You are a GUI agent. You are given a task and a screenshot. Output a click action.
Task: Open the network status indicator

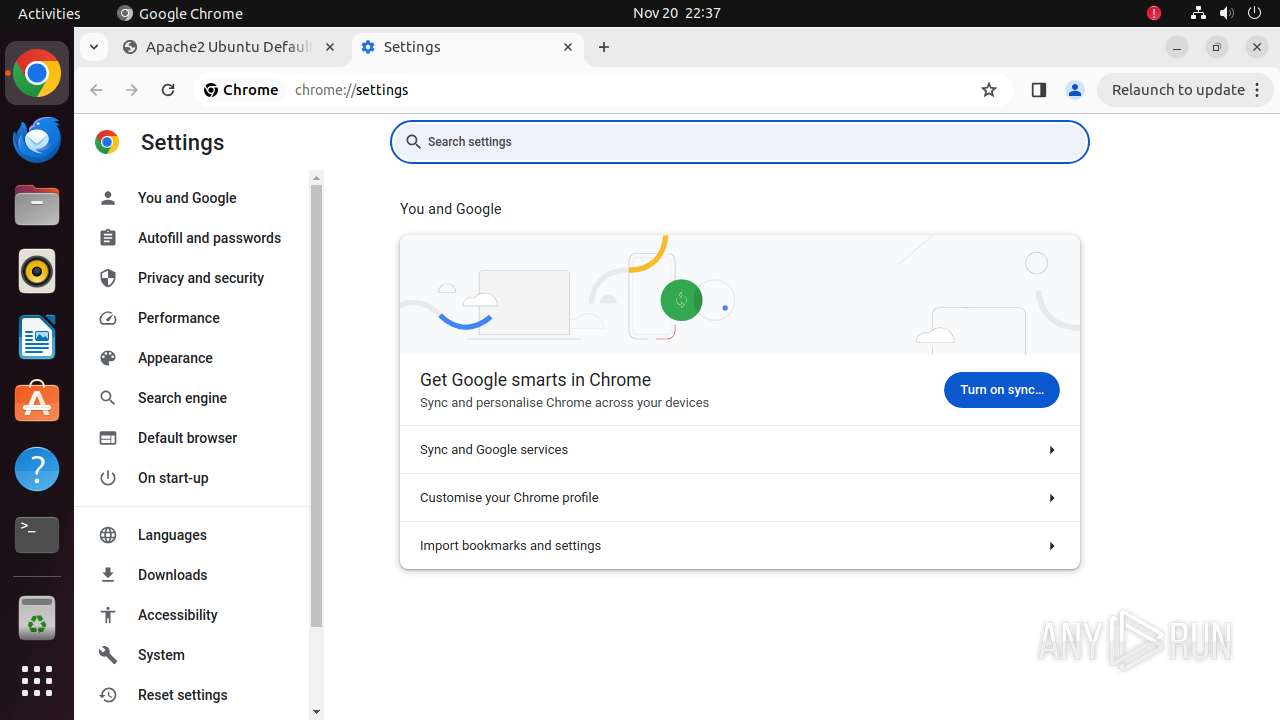1198,13
